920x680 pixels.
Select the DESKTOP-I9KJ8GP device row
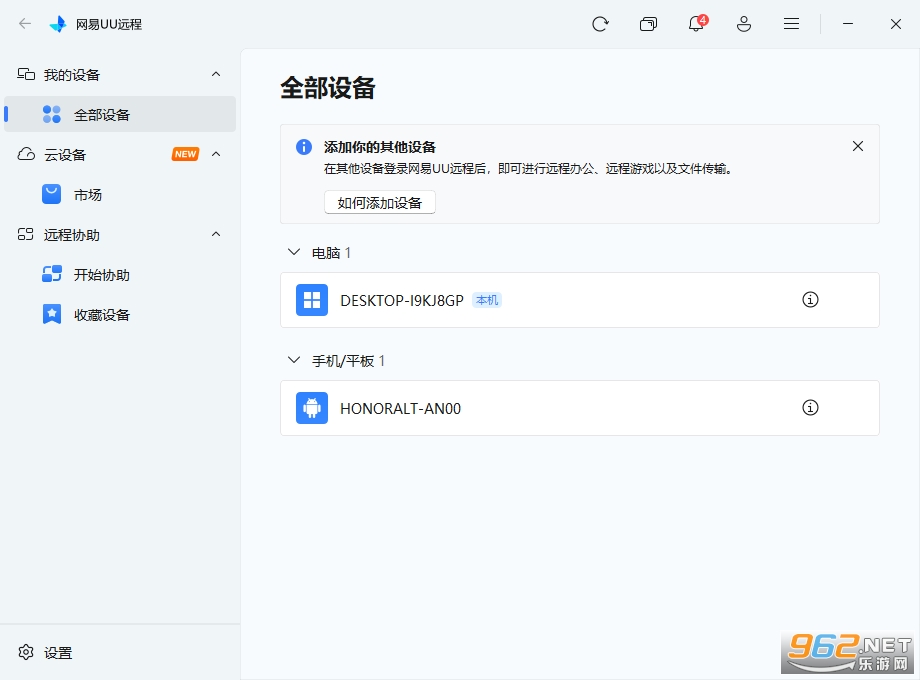[580, 300]
